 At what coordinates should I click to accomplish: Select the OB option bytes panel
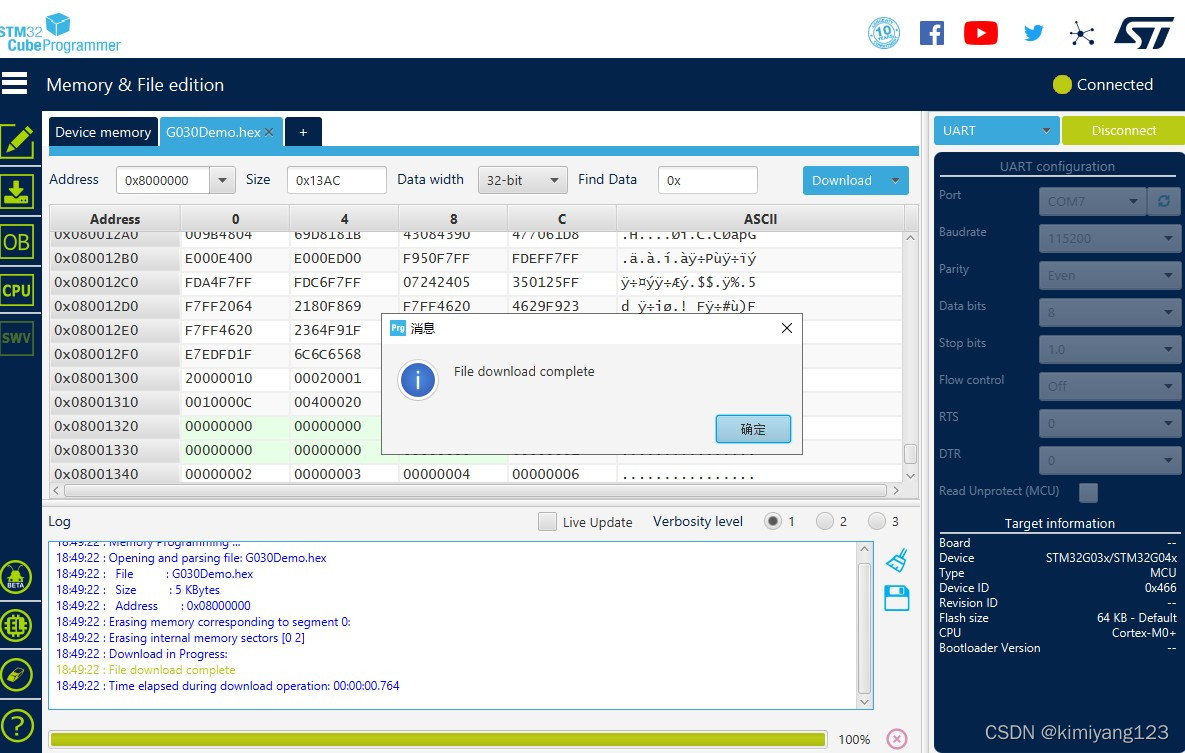19,241
